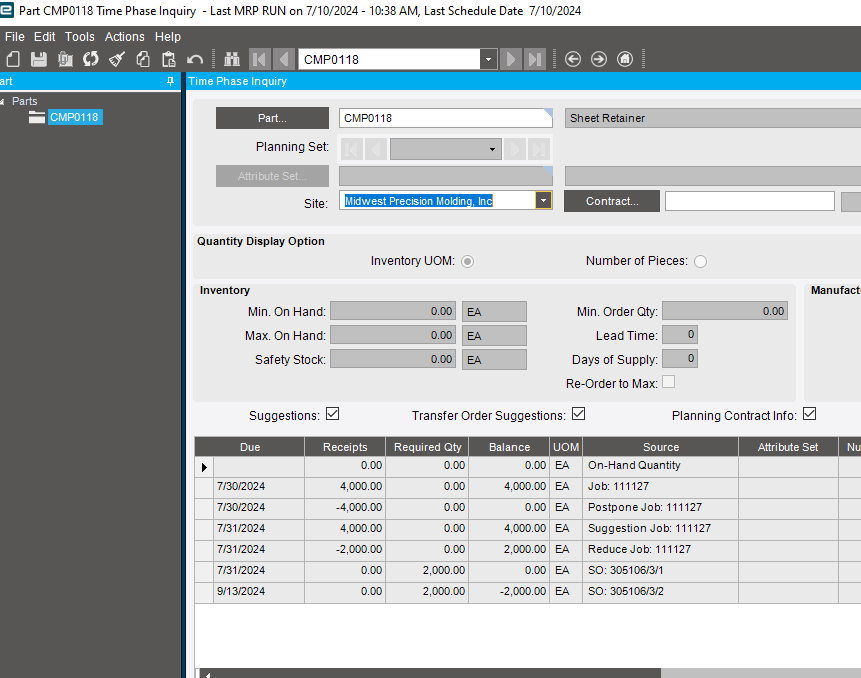The width and height of the screenshot is (861, 678).
Task: Click the Save icon in toolbar
Action: click(39, 59)
